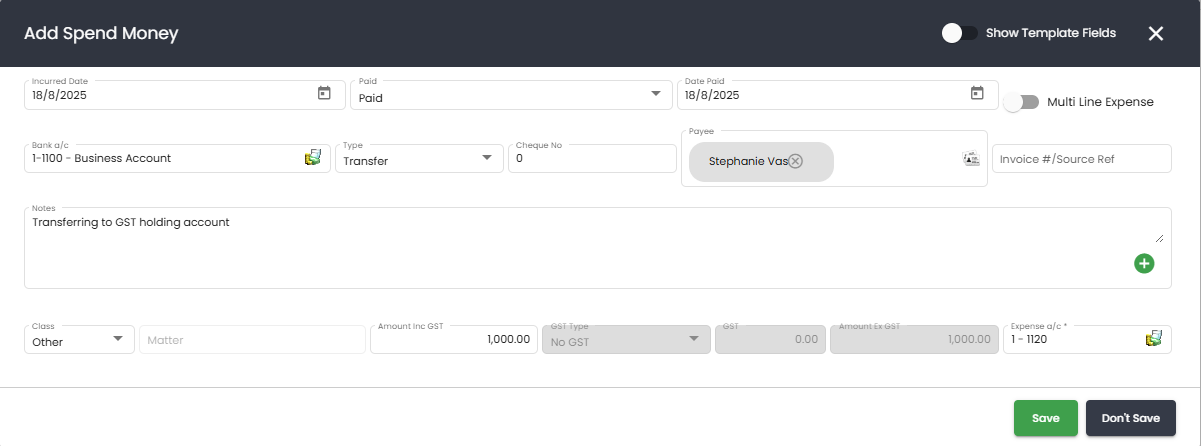Viewport: 1201px width, 446px height.
Task: Click the Amount Inc GST field
Action: tap(453, 340)
